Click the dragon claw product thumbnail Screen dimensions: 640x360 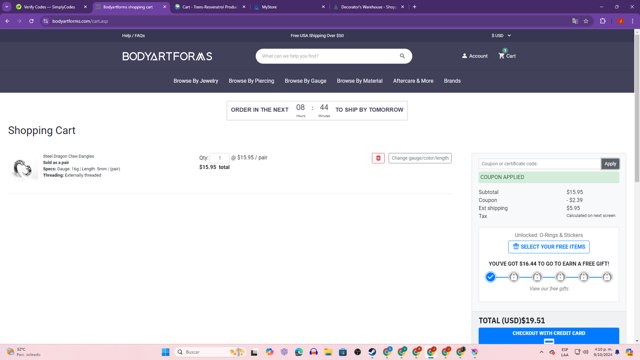22,168
